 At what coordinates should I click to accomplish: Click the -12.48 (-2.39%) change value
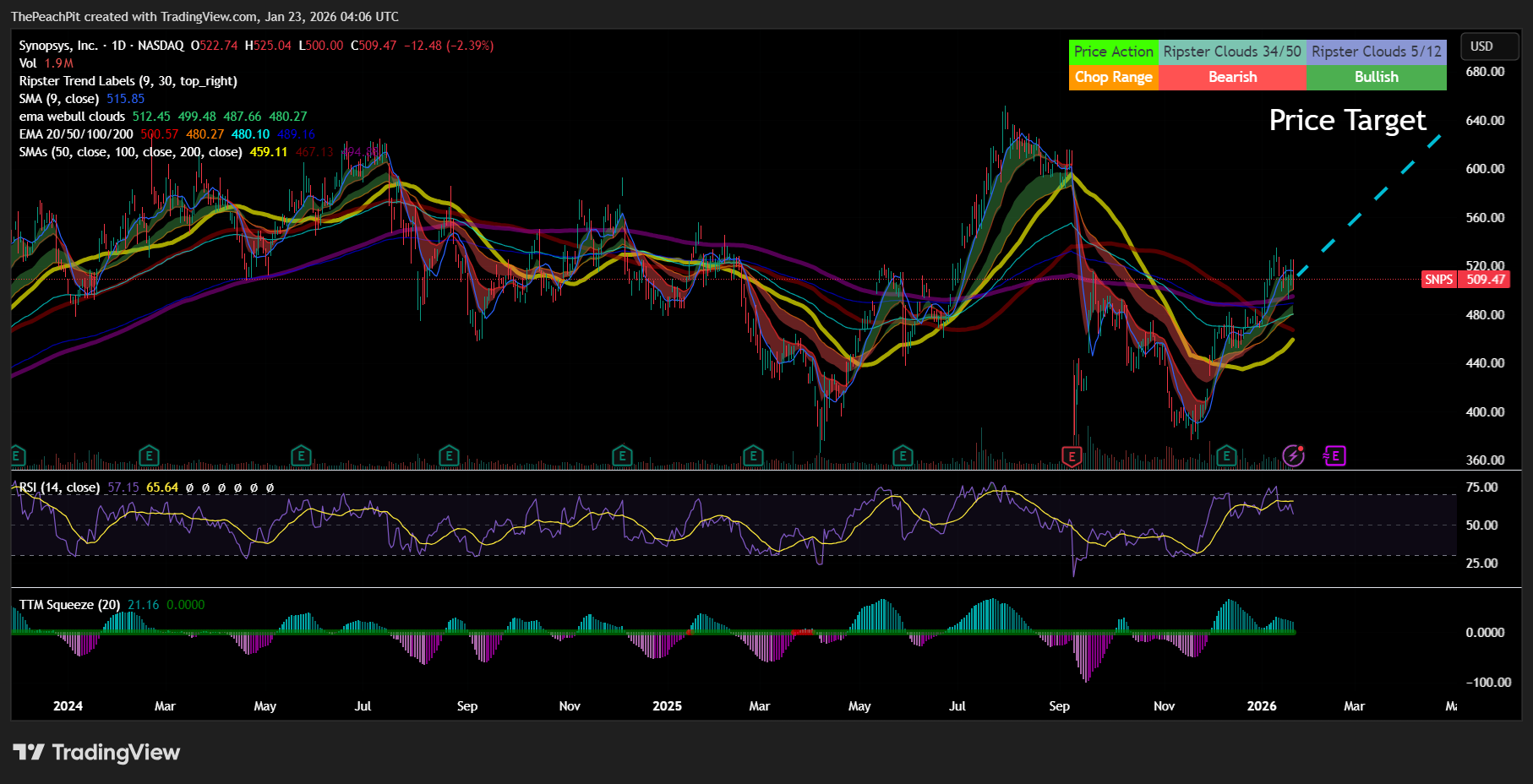click(449, 46)
